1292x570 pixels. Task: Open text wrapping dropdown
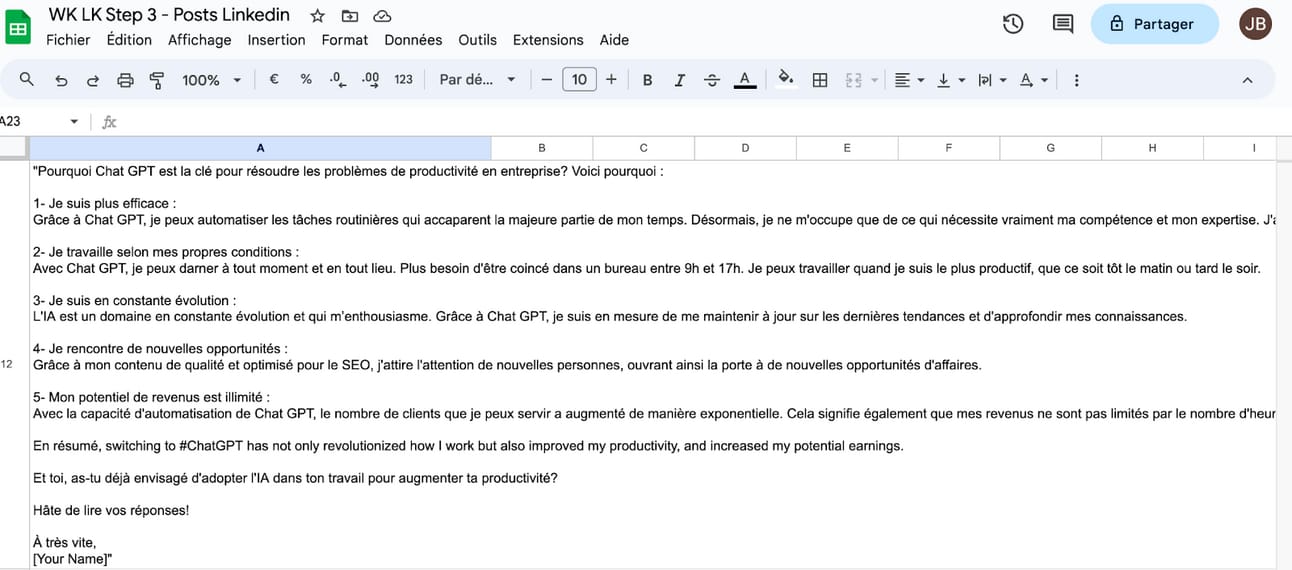click(991, 80)
